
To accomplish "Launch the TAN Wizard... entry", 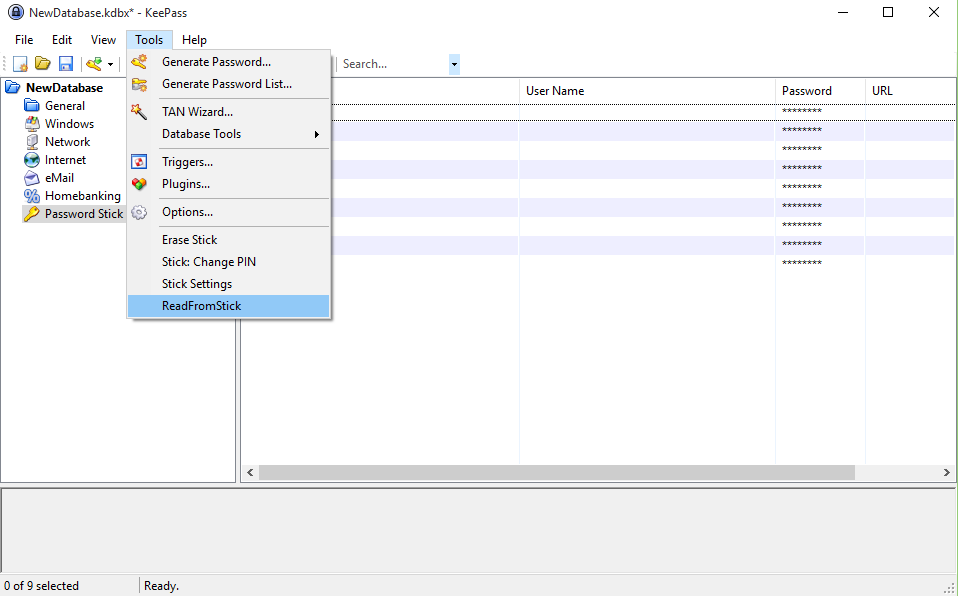I will 229,112.
